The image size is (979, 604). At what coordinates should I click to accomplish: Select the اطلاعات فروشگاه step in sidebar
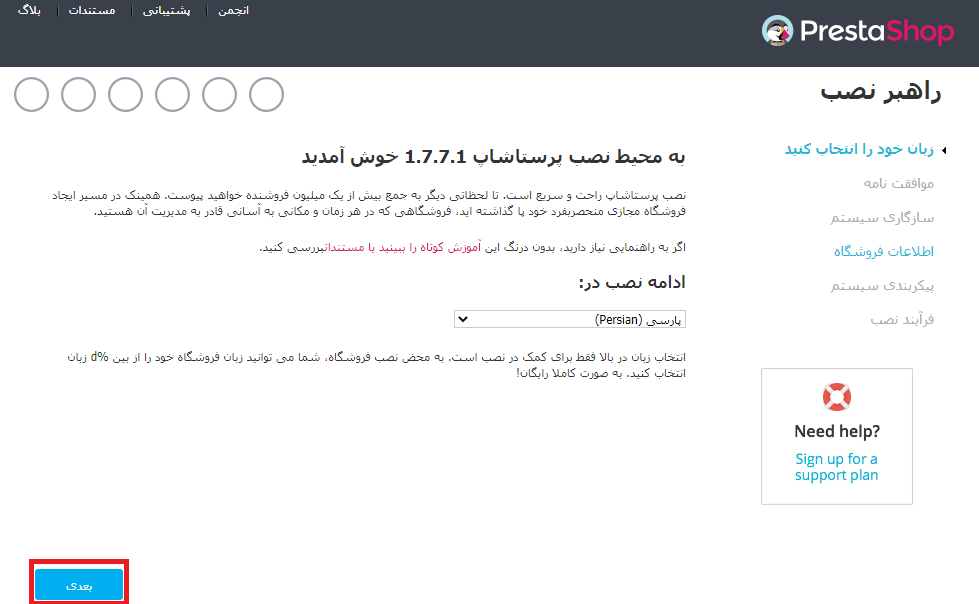(884, 251)
